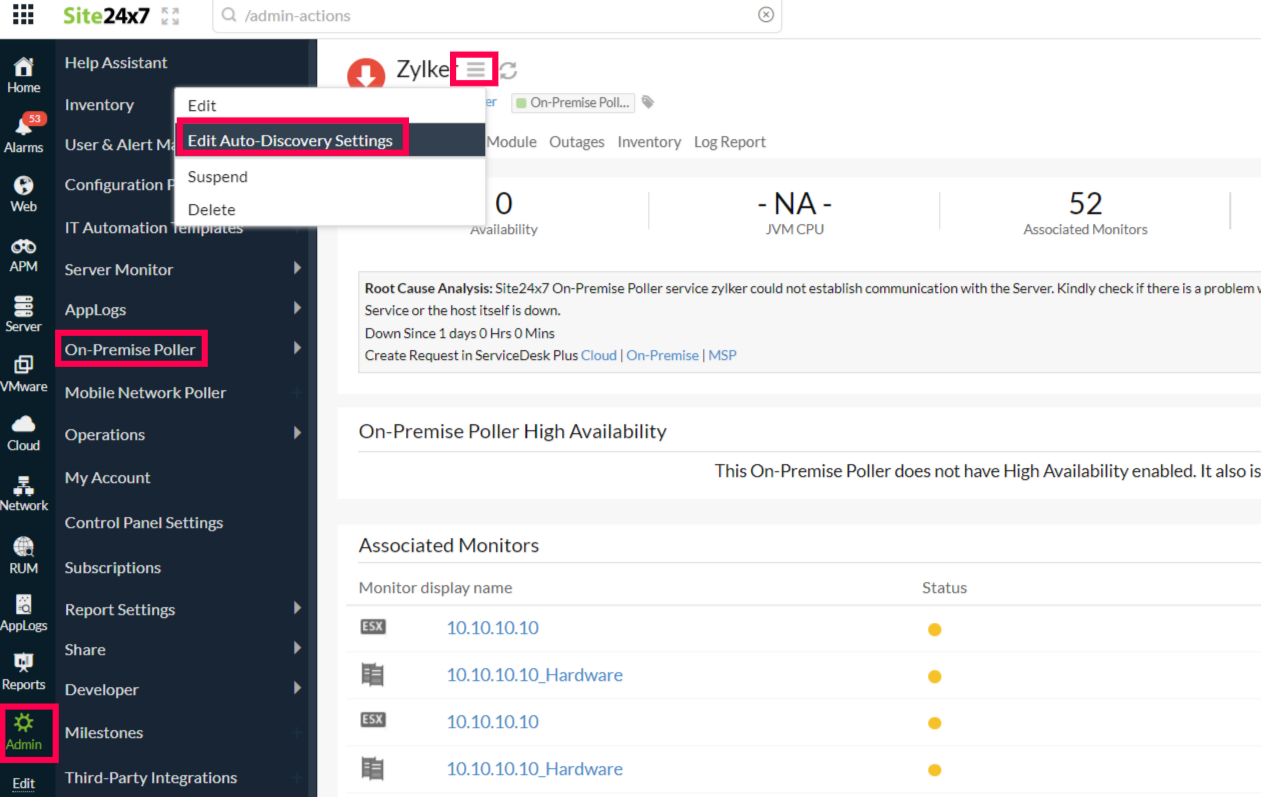
Task: Click the MSP ServiceDesk Plus link
Action: pyautogui.click(x=722, y=355)
